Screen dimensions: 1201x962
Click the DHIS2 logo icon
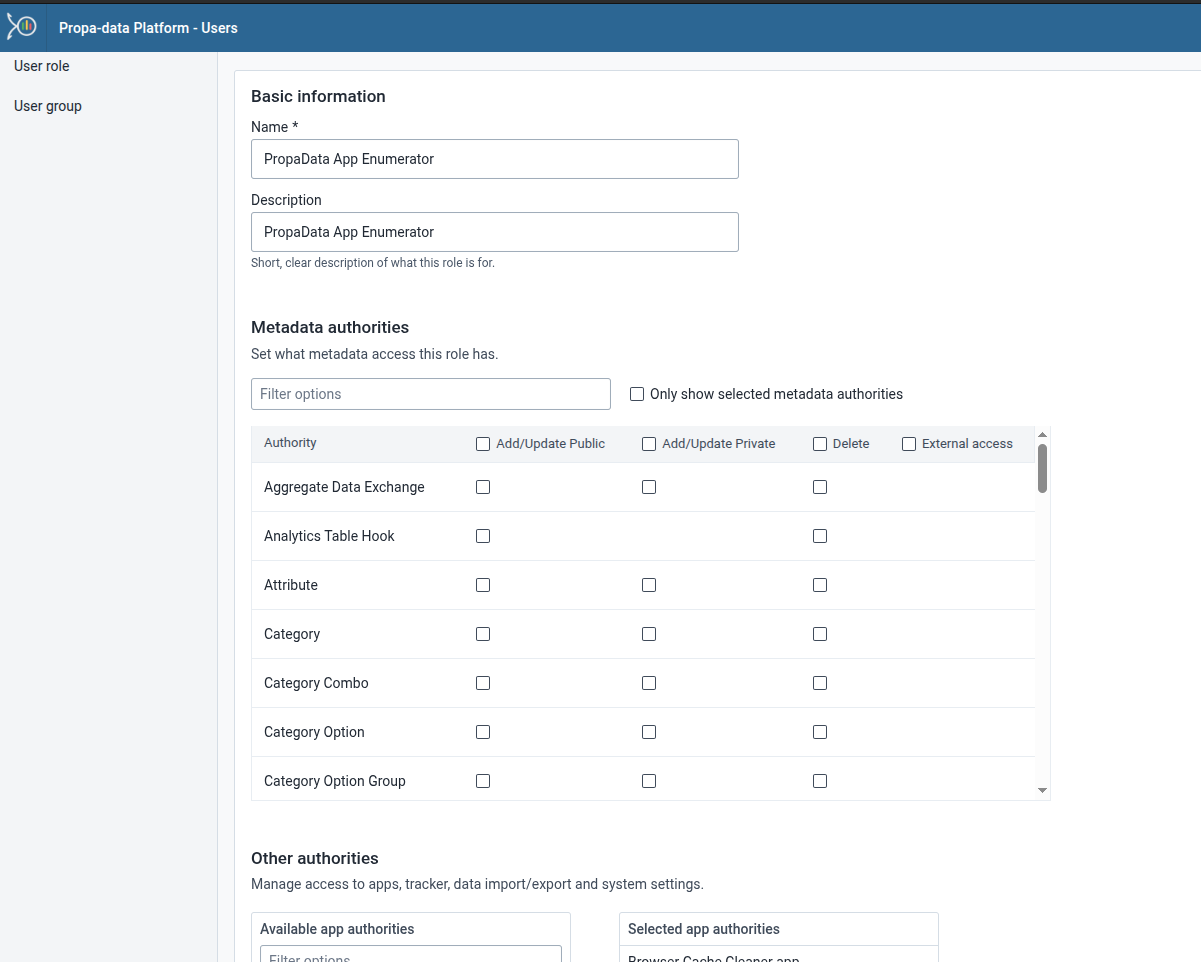pos(21,27)
